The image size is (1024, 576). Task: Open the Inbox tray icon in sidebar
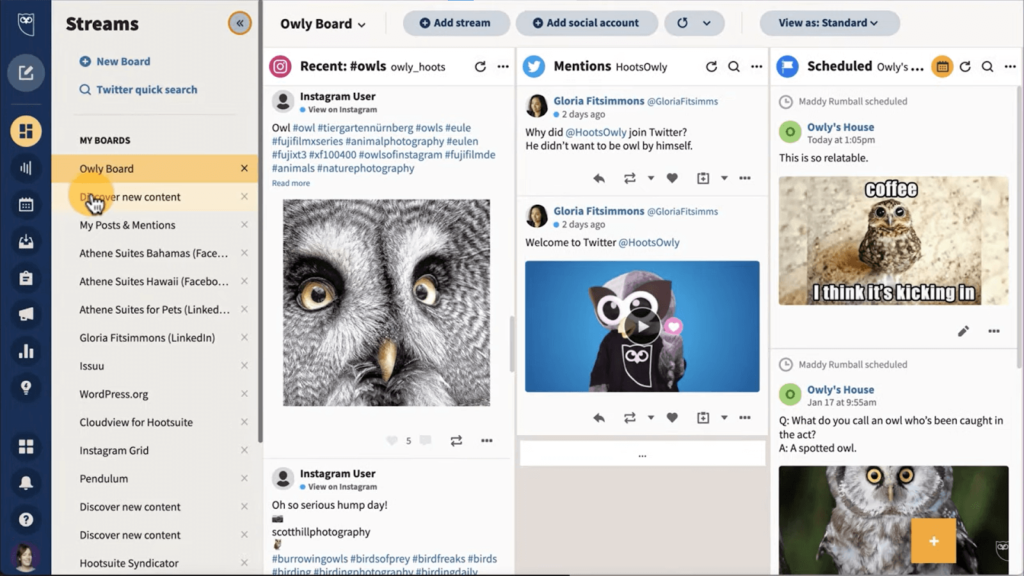pyautogui.click(x=25, y=242)
